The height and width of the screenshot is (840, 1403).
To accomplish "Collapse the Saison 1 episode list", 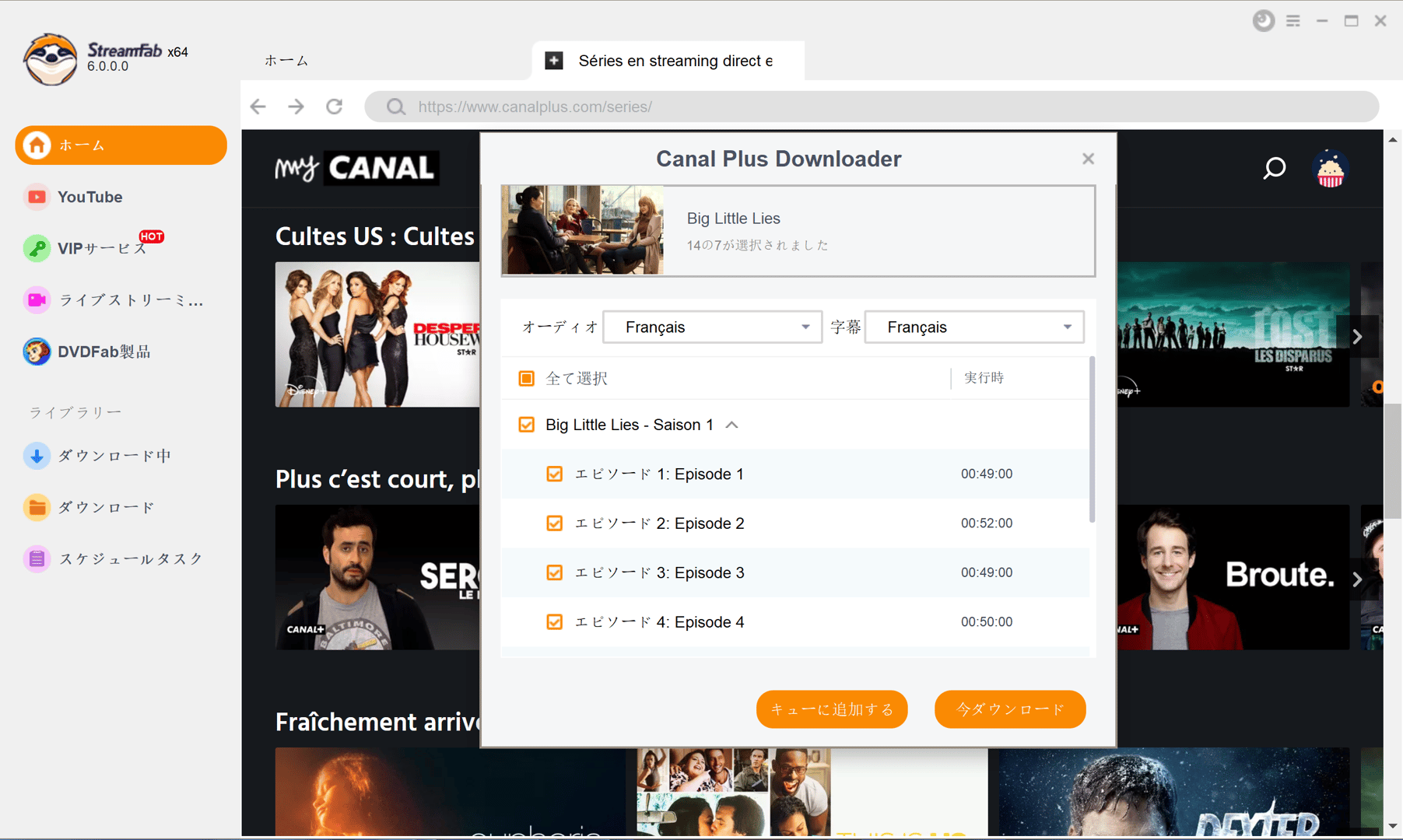I will point(732,425).
